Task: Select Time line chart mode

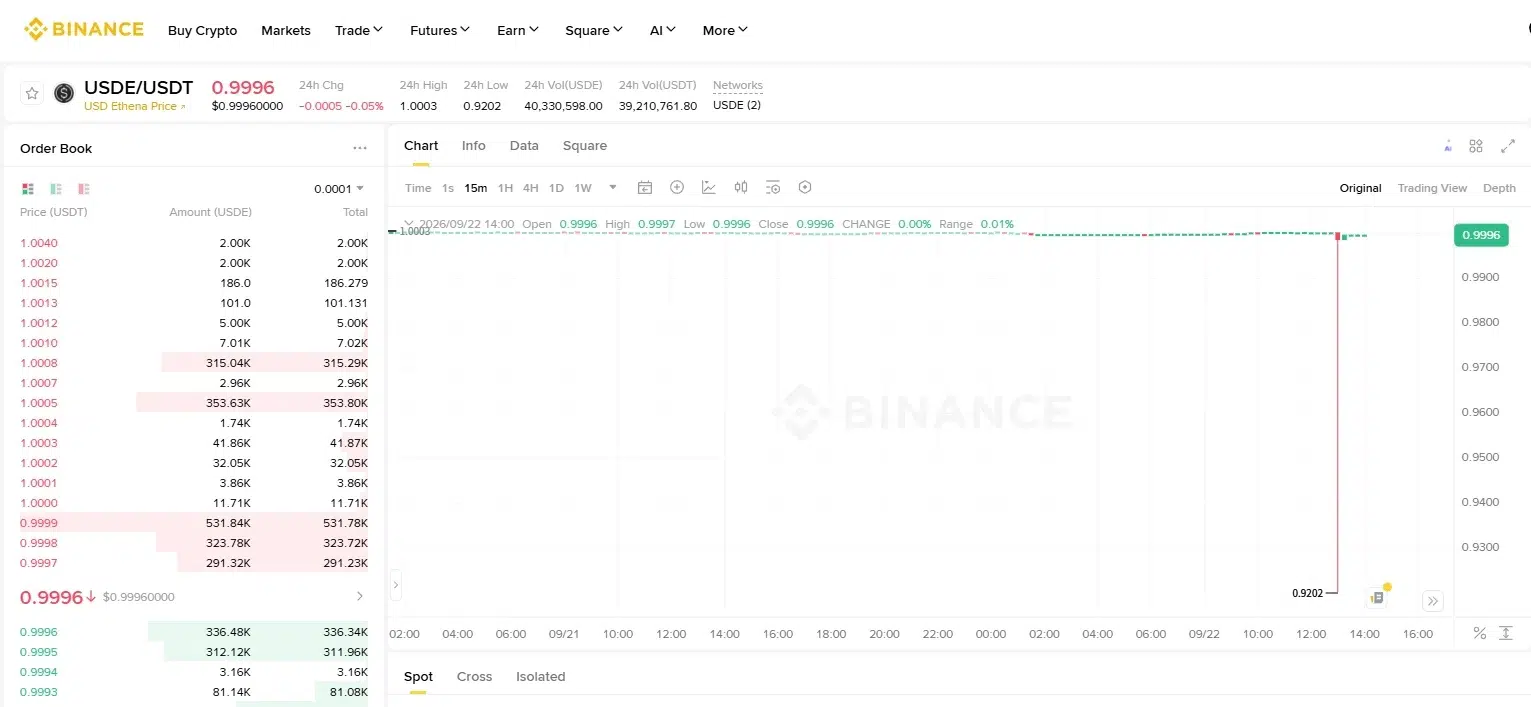Action: (418, 188)
